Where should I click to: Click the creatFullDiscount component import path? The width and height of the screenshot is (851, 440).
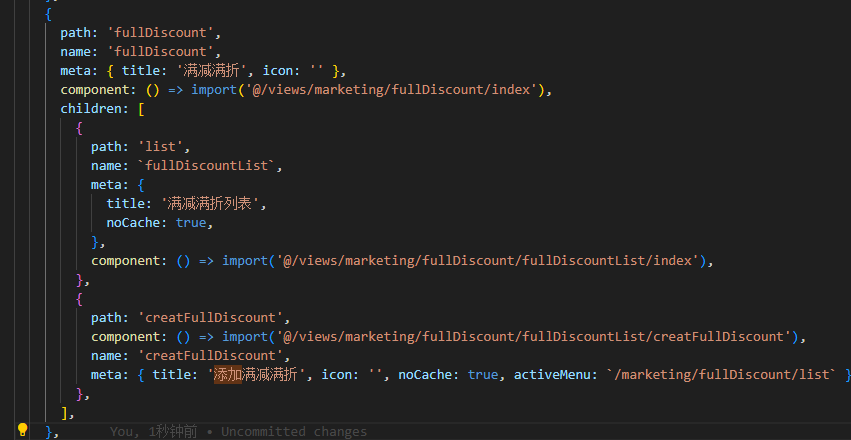point(534,336)
